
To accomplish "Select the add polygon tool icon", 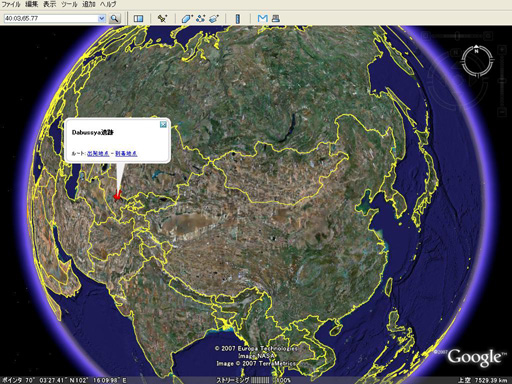I will click(x=187, y=18).
